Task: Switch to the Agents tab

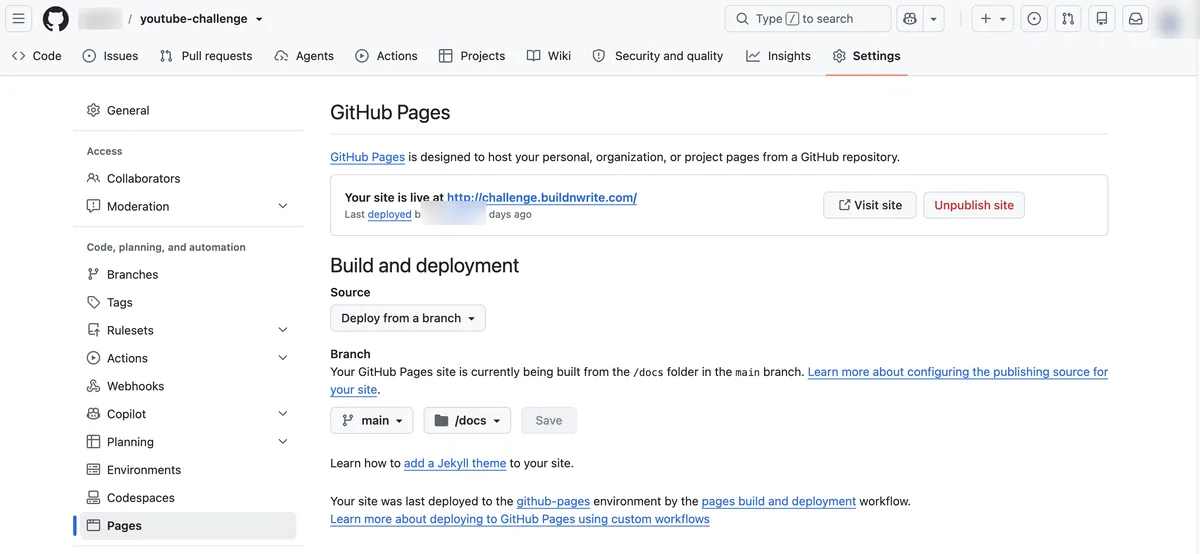Action: [304, 56]
